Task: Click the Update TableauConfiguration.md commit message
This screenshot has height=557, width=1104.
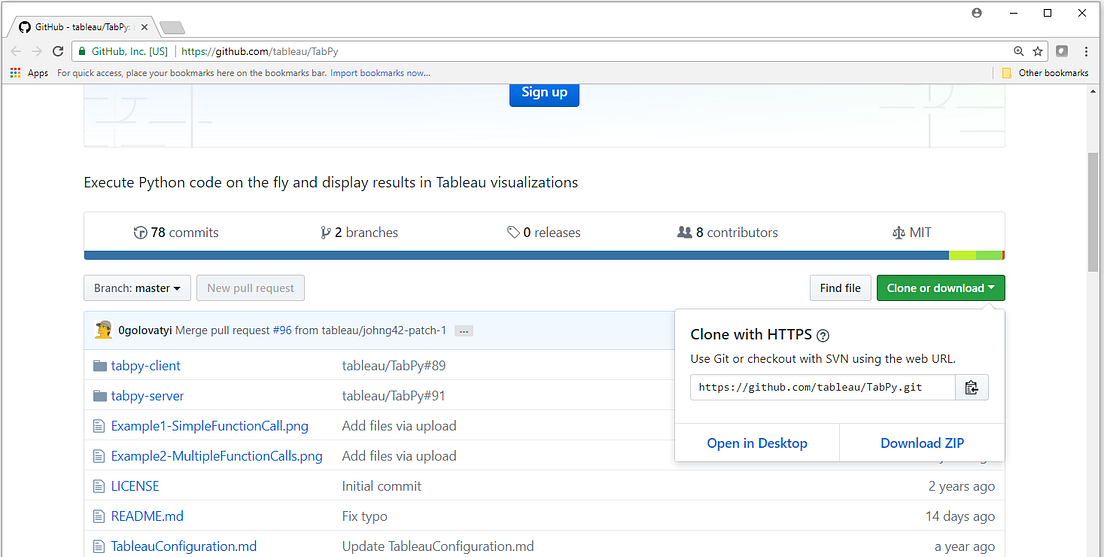Action: pyautogui.click(x=438, y=546)
